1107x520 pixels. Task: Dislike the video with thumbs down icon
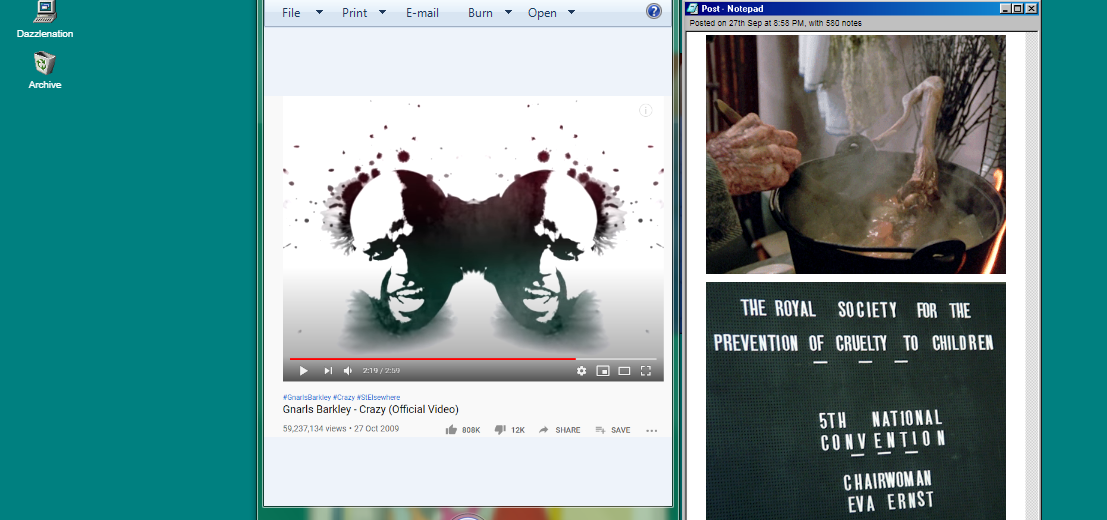(x=500, y=430)
